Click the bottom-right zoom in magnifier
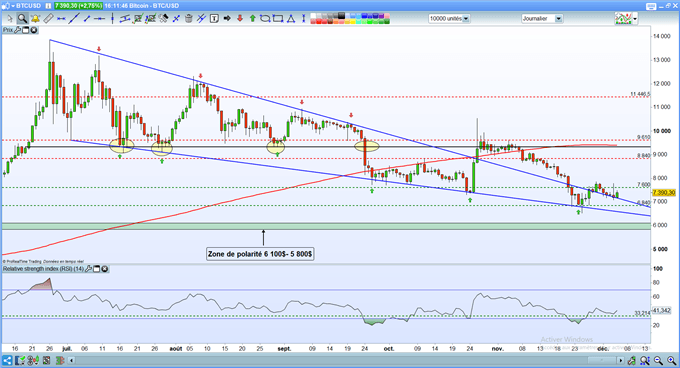The width and height of the screenshot is (680, 368). pos(672,360)
